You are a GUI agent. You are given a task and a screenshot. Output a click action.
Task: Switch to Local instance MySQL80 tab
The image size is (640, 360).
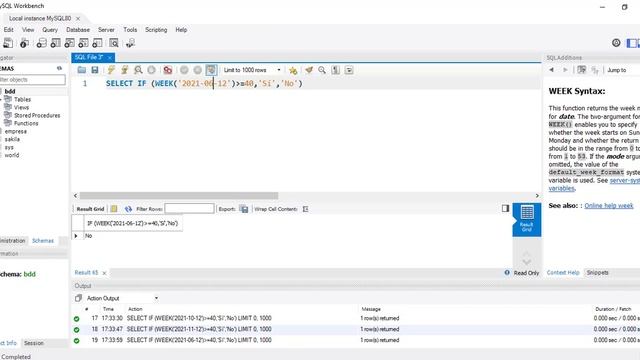click(x=40, y=18)
